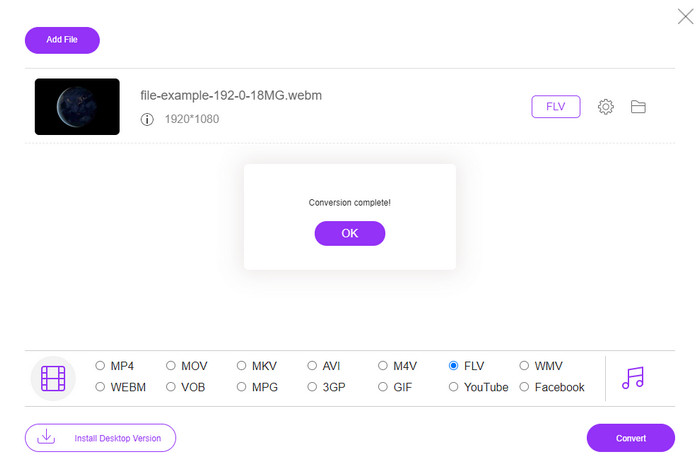Open the settings gear for the file
The image size is (700, 474).
[x=605, y=107]
